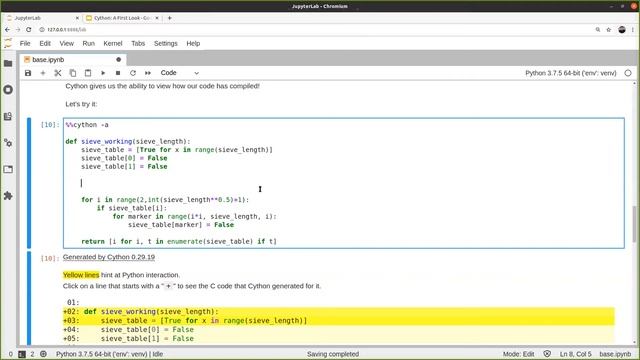
Task: Click the browser zoom magnifier icon
Action: point(598,30)
